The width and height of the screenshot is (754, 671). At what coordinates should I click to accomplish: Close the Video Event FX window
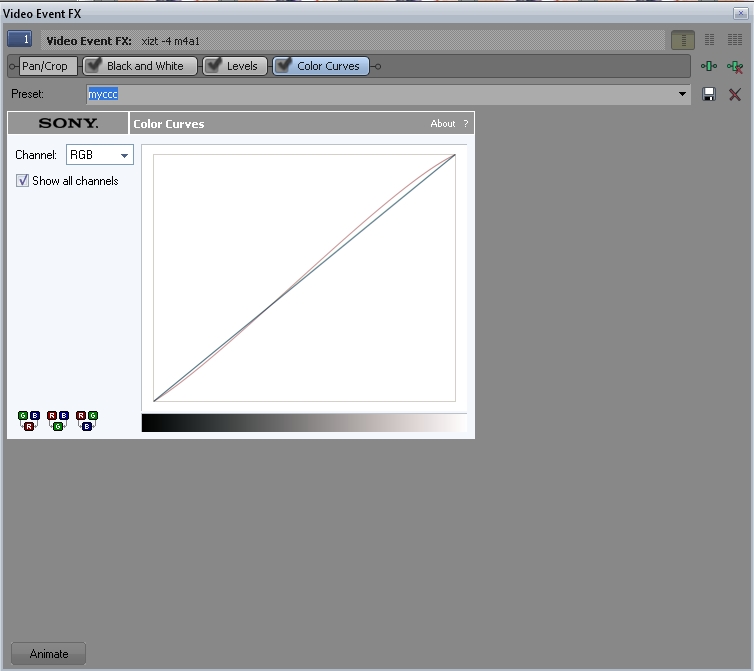tap(741, 13)
